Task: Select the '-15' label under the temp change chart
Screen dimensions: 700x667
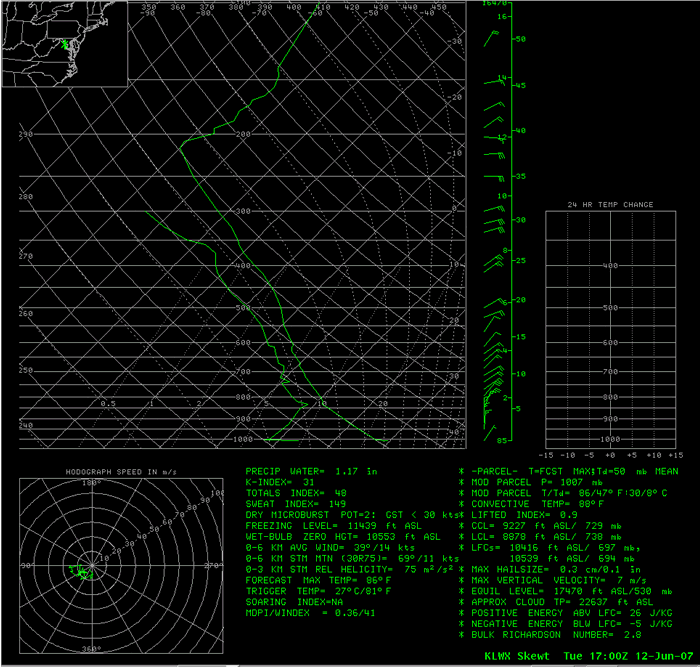Action: tap(546, 455)
